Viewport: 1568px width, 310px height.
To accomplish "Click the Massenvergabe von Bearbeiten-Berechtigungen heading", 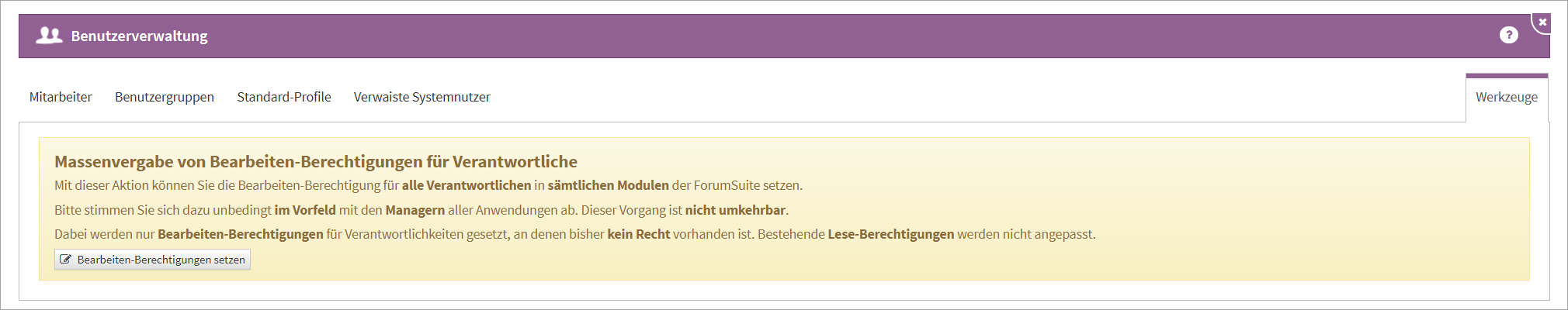I will pyautogui.click(x=316, y=161).
